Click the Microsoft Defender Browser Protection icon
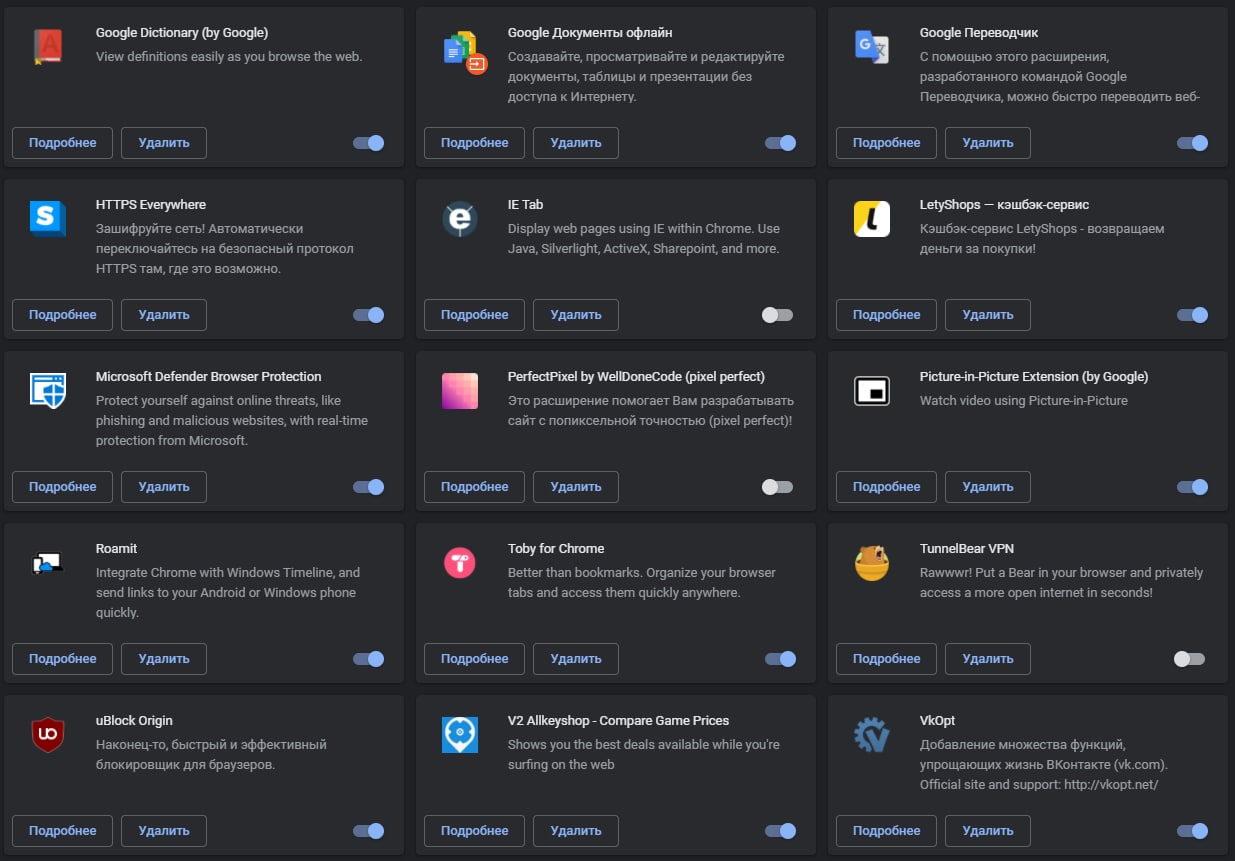1235x861 pixels. coord(48,391)
